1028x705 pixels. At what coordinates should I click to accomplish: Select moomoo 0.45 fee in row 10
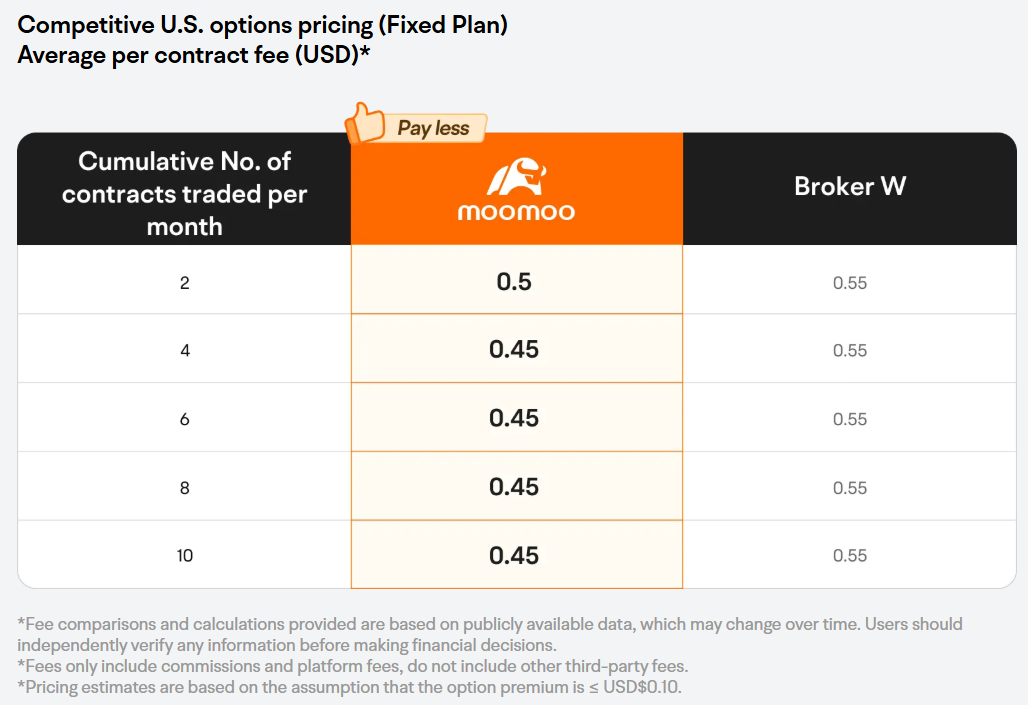tap(514, 555)
